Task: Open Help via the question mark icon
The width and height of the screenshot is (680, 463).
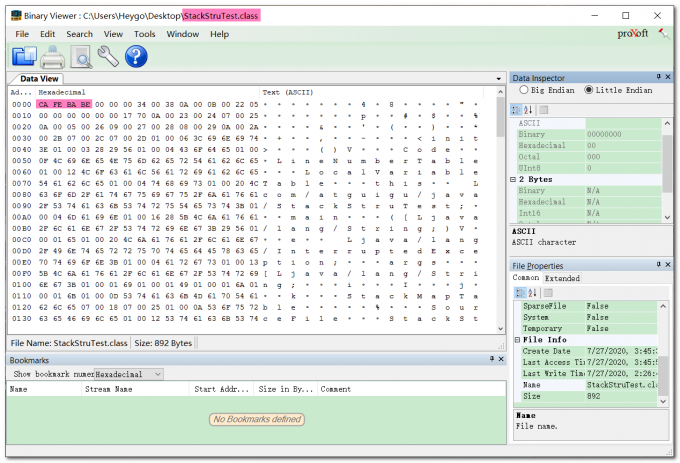Action: (136, 57)
